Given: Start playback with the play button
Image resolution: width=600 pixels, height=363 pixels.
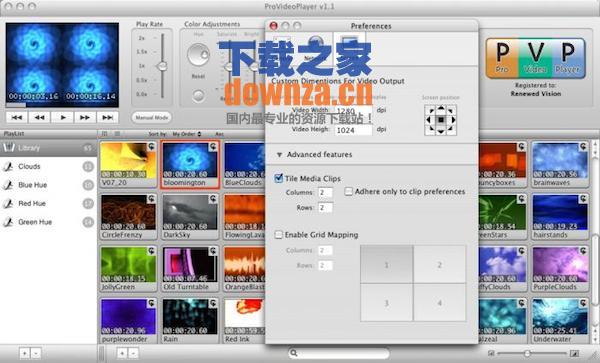Looking at the screenshot, I should pos(62,117).
